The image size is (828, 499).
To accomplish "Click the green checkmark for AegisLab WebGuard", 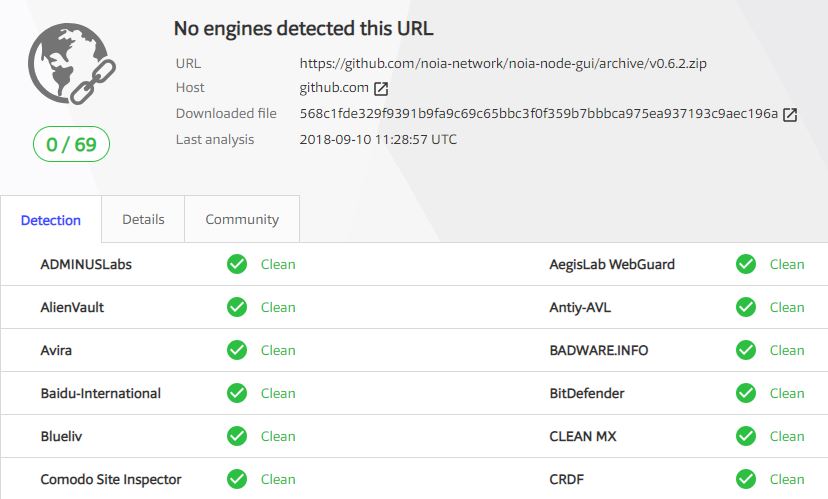I will click(x=746, y=264).
